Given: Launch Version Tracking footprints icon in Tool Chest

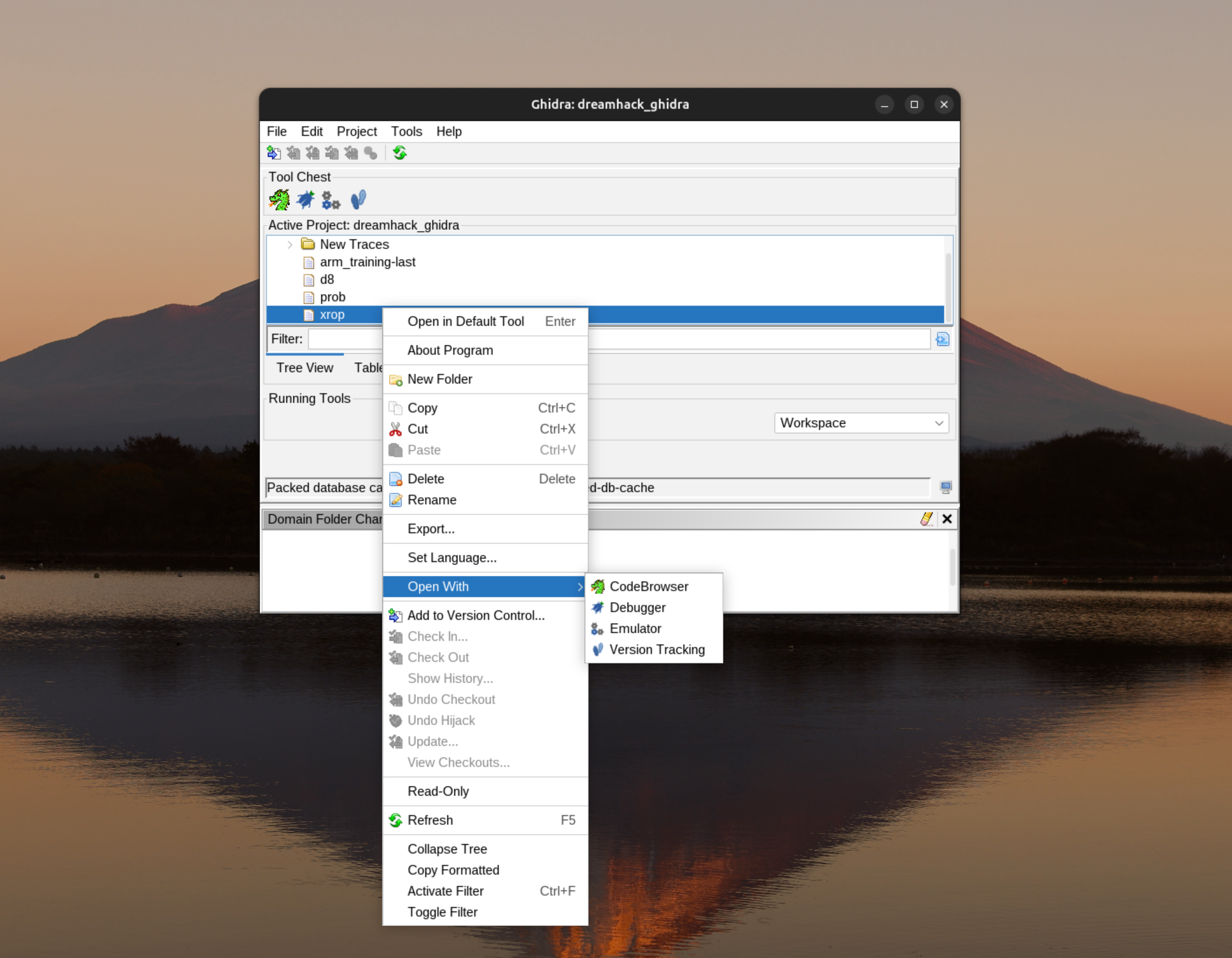Looking at the screenshot, I should coord(358,200).
